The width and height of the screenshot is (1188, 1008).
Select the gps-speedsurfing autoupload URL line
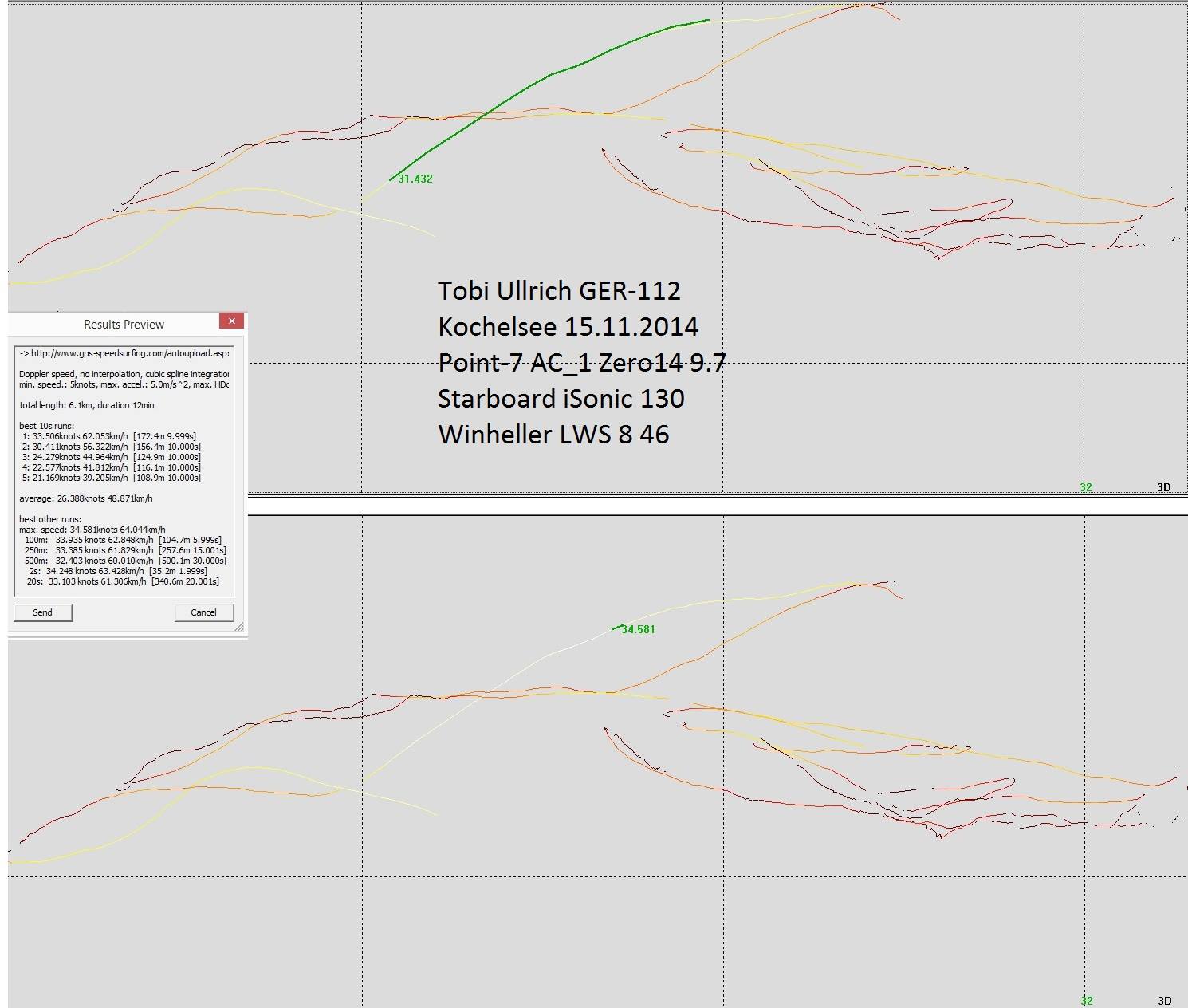pos(124,353)
